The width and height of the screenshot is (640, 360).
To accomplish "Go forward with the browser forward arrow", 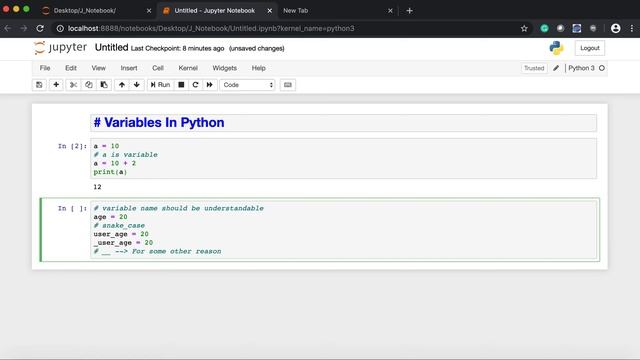I will [x=24, y=28].
